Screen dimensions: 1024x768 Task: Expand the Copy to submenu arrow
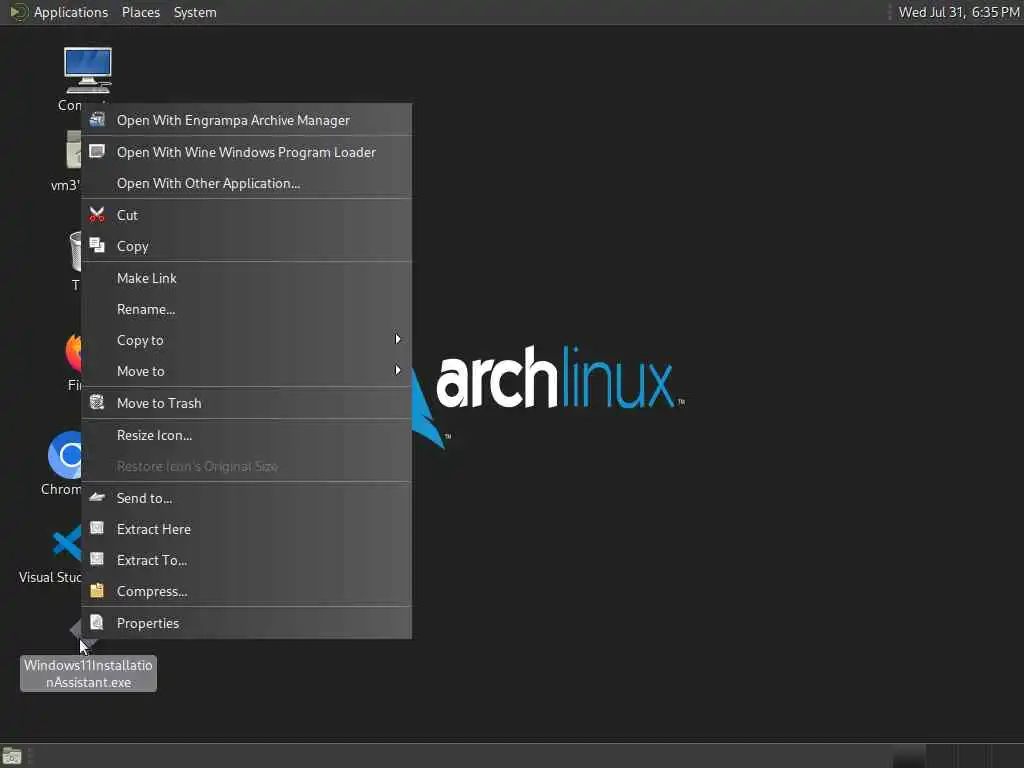point(397,339)
